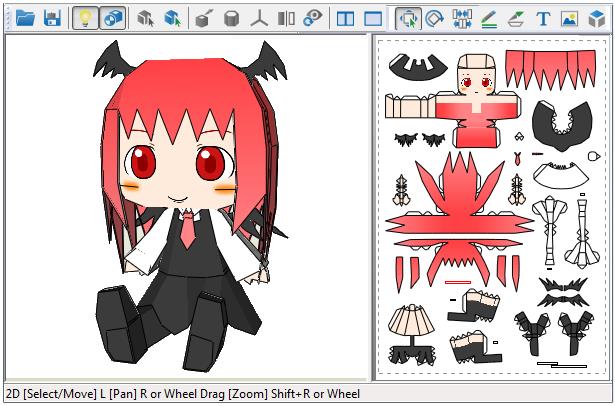The image size is (615, 406).
Task: Choose the Join/Disjoin faces tool
Action: 462,18
